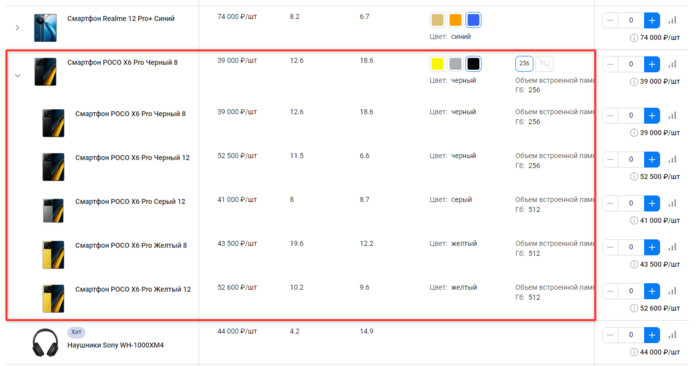Screen dimensions: 697x366
Task: Decrease quantity of POCO X6 Pro Желтый 8
Action: 610,247
